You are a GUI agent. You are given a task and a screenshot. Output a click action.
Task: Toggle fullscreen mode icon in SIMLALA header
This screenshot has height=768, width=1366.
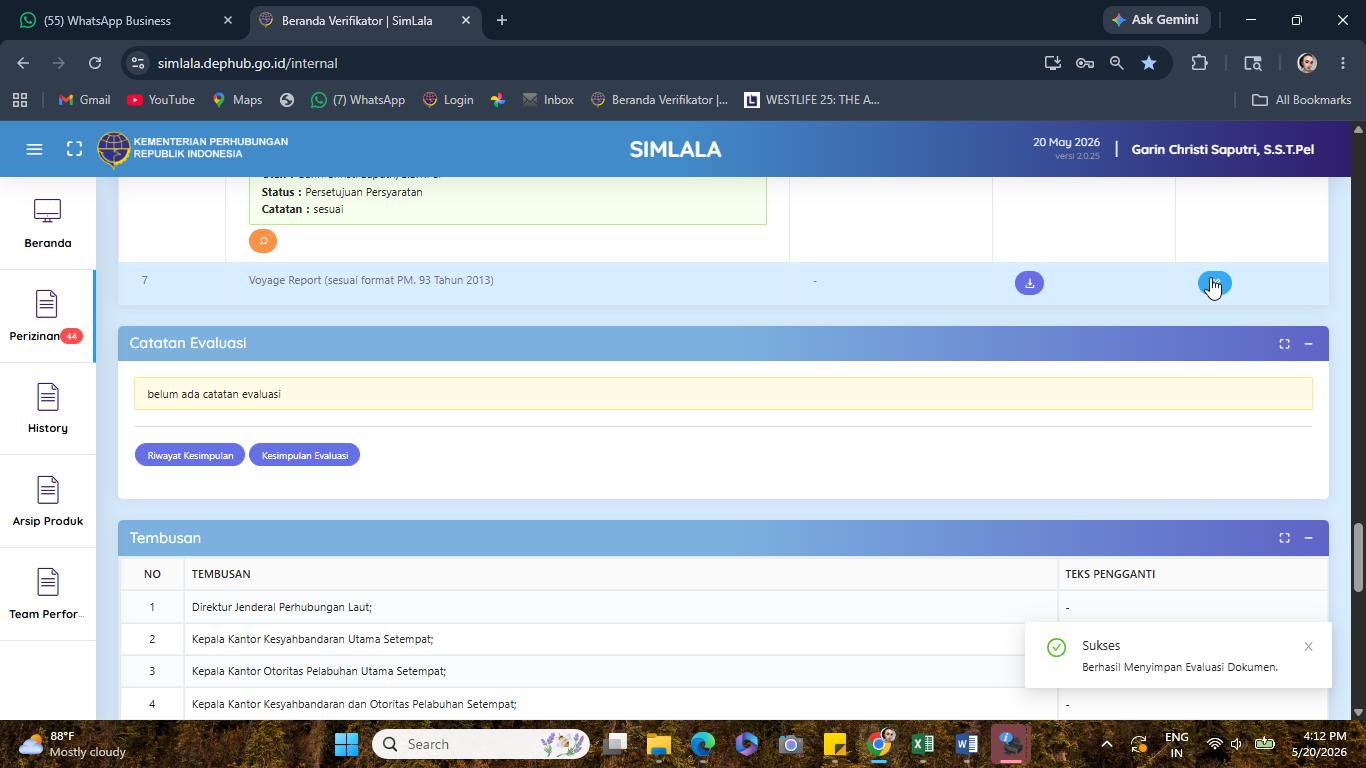pyautogui.click(x=74, y=149)
